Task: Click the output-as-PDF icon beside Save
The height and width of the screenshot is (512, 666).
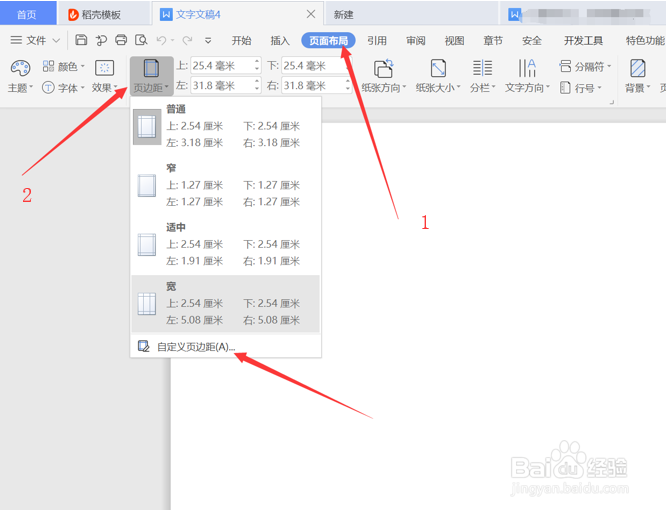Action: pos(101,40)
